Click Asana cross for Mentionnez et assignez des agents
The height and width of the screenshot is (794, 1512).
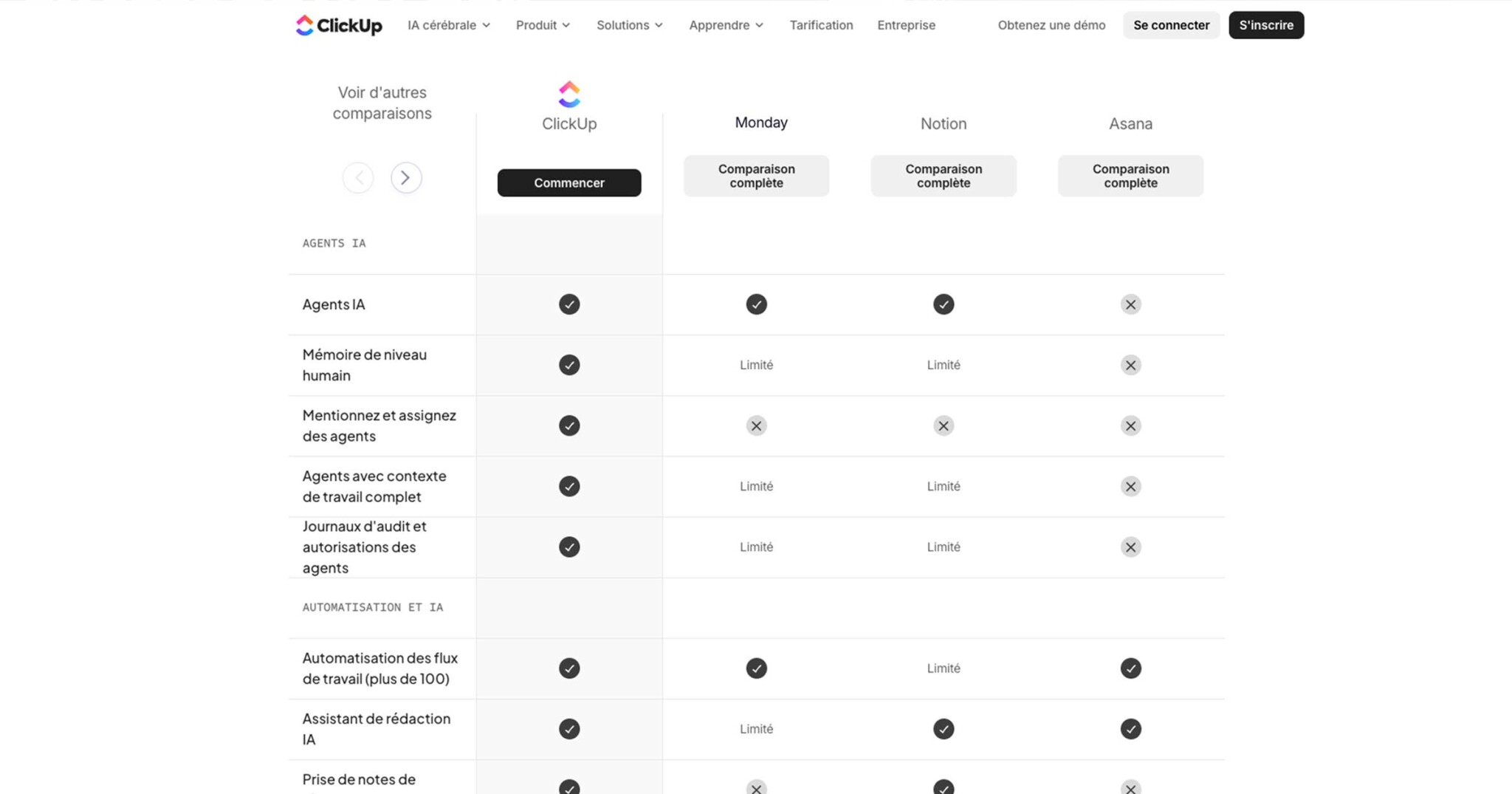pos(1130,425)
